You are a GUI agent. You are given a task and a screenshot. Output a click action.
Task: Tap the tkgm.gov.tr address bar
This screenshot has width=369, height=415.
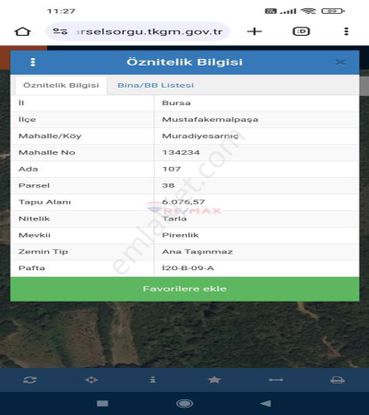coord(137,32)
